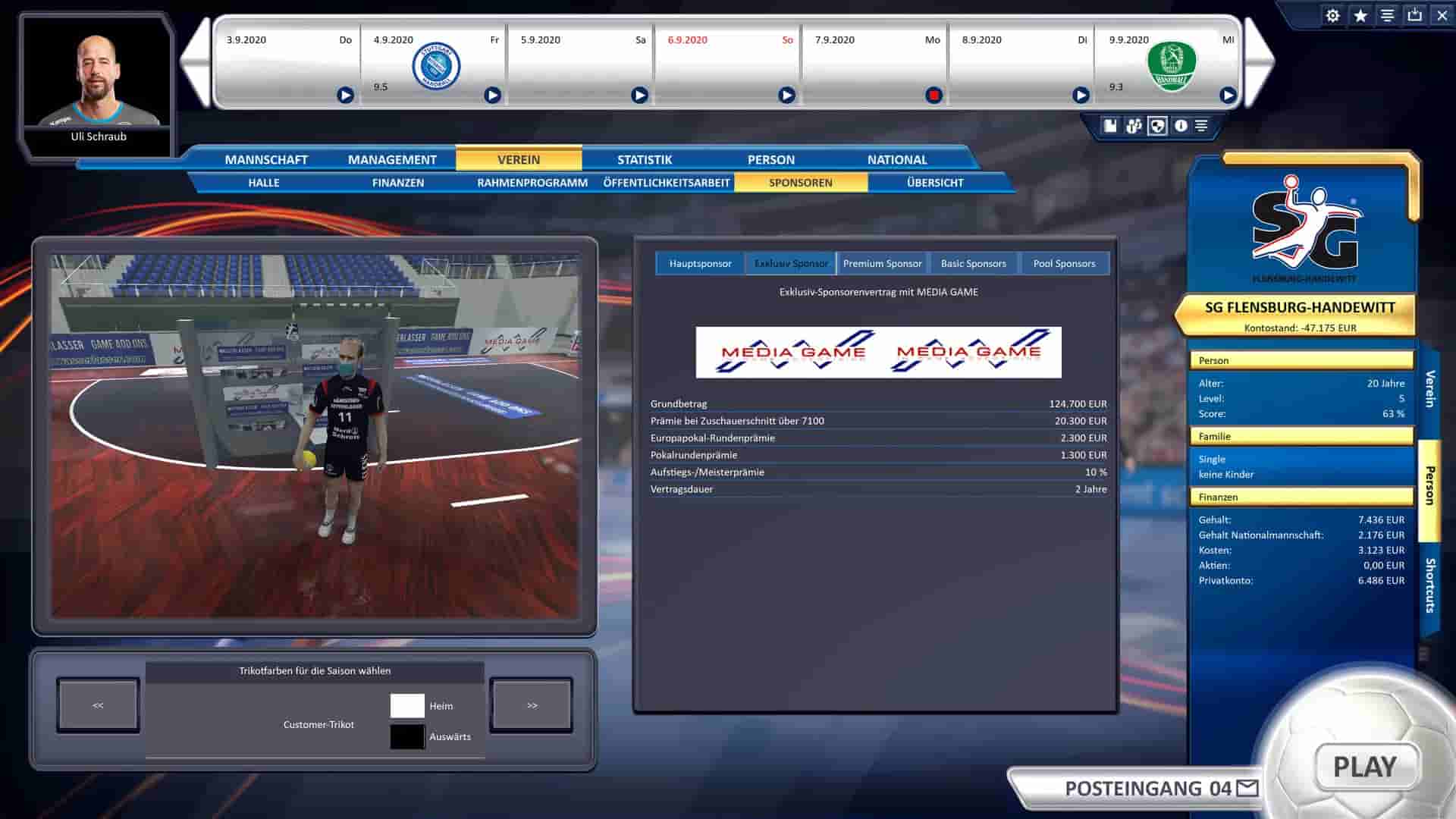The width and height of the screenshot is (1456, 819).
Task: Click the info circle icon below calendar
Action: (1181, 126)
